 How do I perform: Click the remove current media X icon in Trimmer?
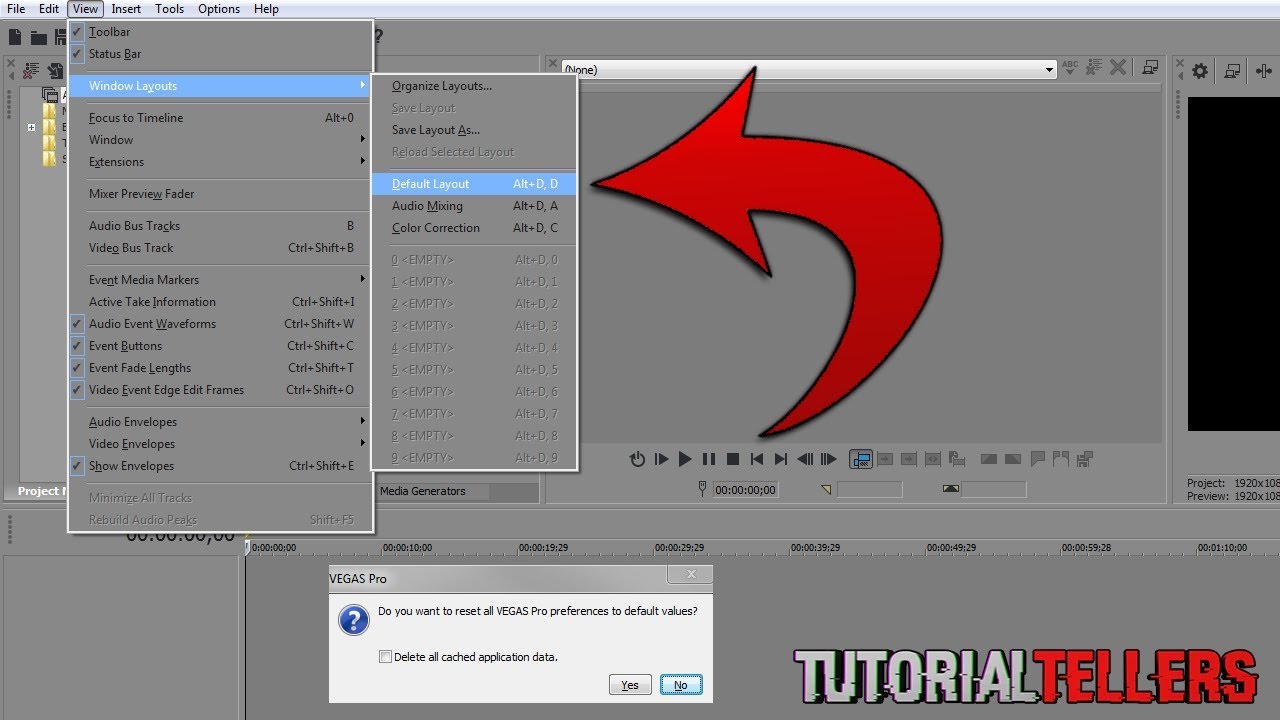[x=1118, y=68]
